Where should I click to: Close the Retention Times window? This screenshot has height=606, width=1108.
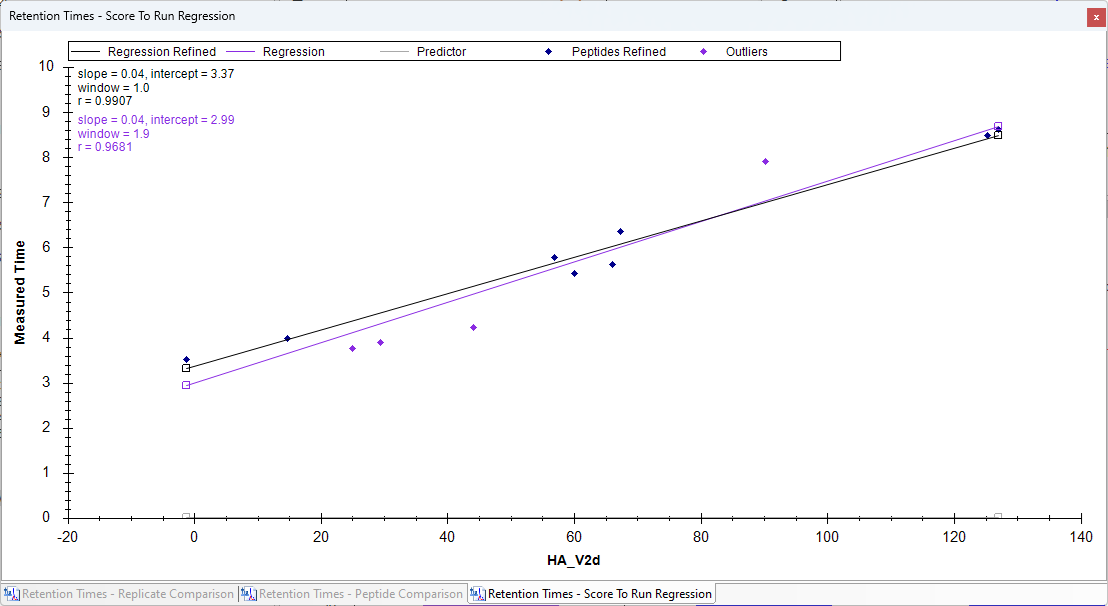coord(1096,17)
